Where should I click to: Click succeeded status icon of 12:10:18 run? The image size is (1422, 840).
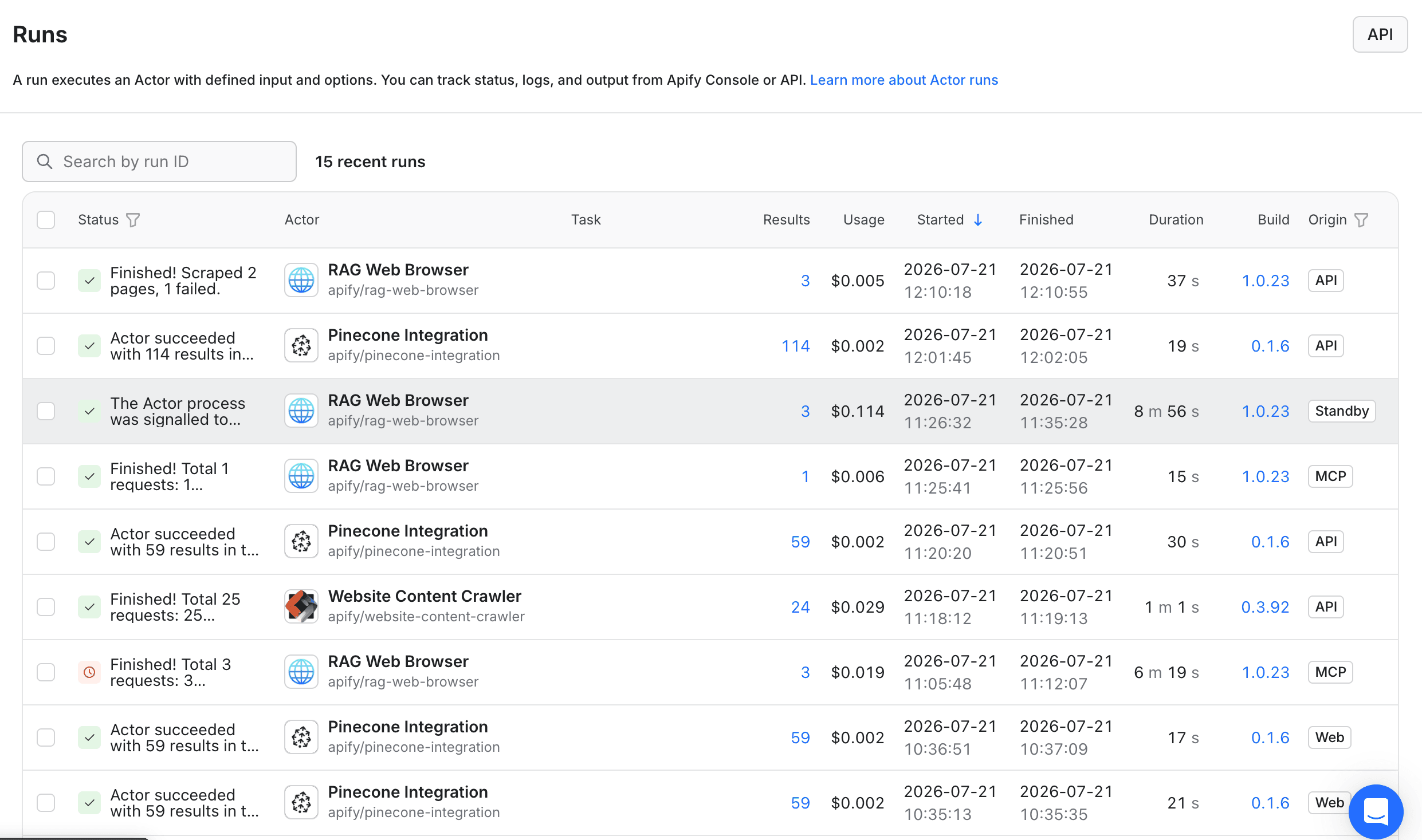click(x=89, y=281)
